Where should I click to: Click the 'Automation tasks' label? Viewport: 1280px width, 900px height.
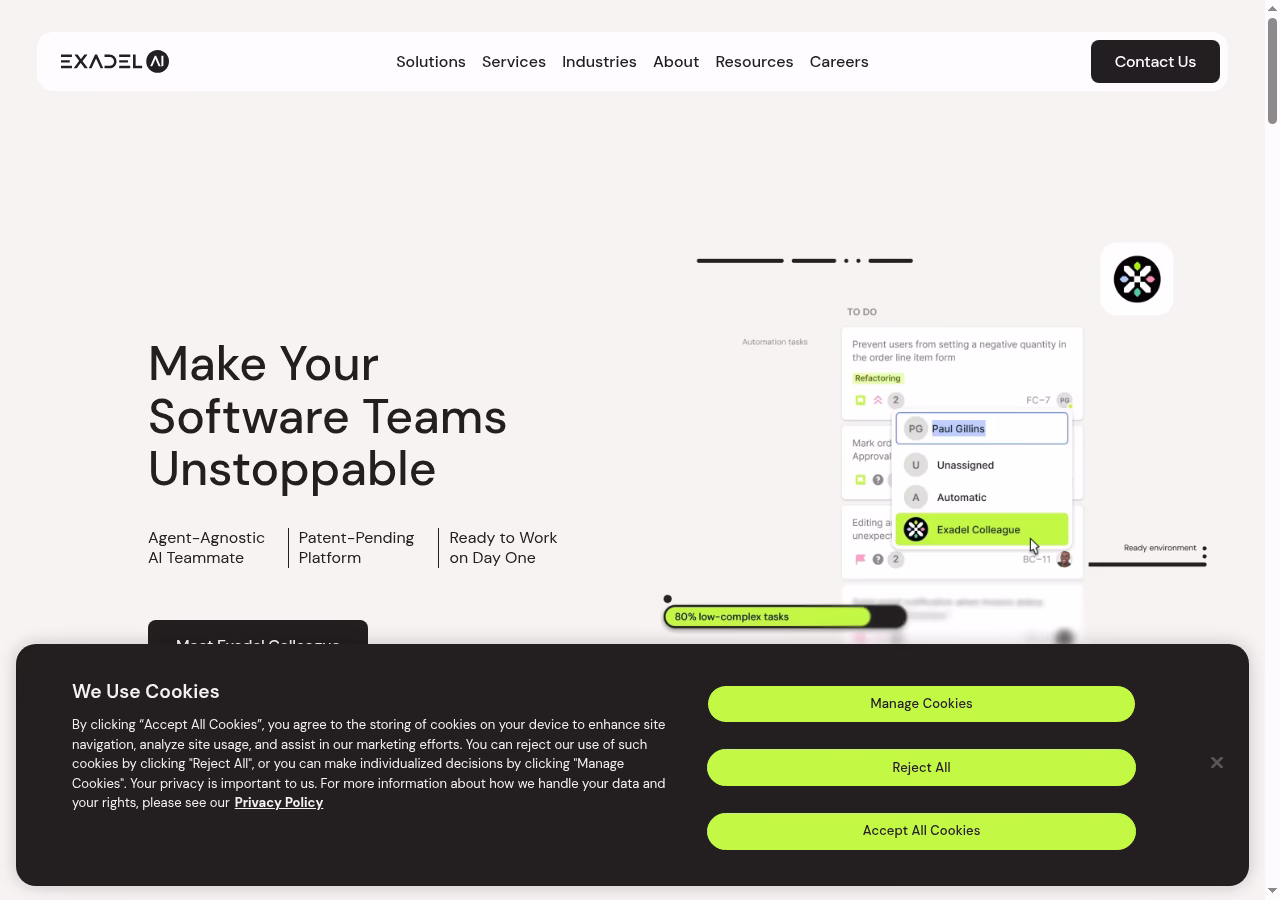(x=775, y=342)
